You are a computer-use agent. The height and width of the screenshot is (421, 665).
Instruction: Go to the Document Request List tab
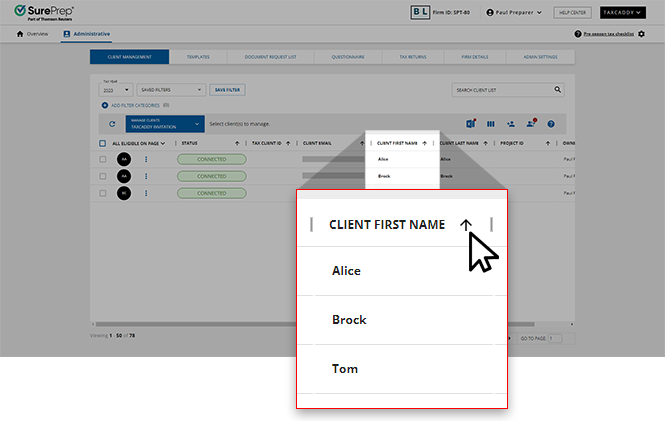pos(271,57)
